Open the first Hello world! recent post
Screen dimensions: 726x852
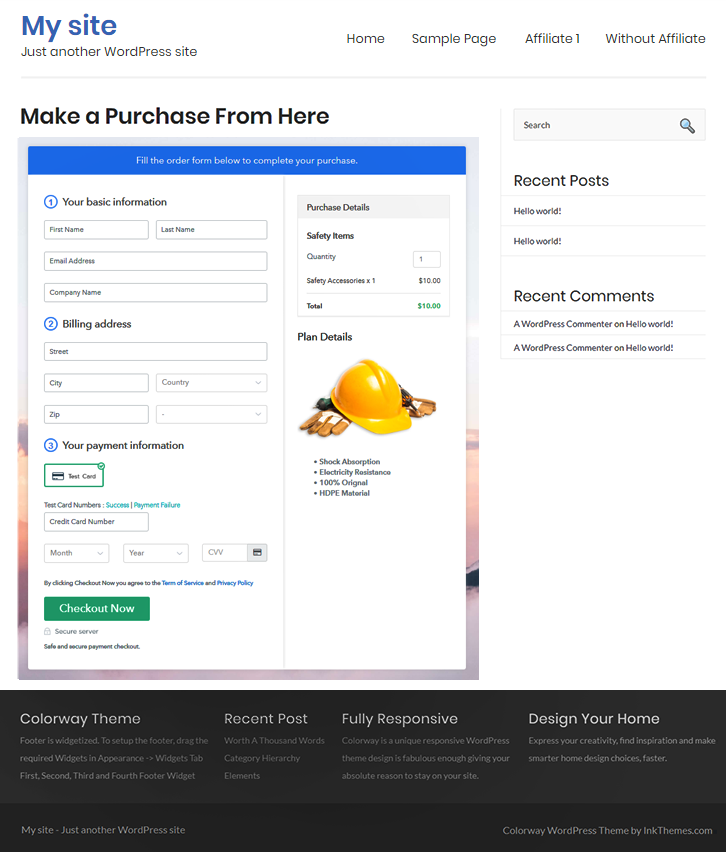tap(537, 211)
